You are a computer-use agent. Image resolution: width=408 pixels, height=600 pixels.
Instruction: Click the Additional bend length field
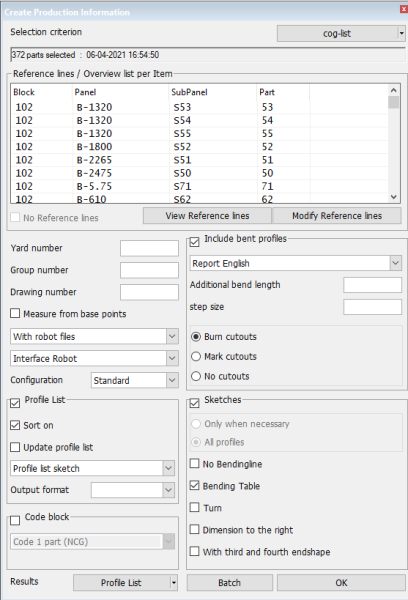[x=372, y=285]
